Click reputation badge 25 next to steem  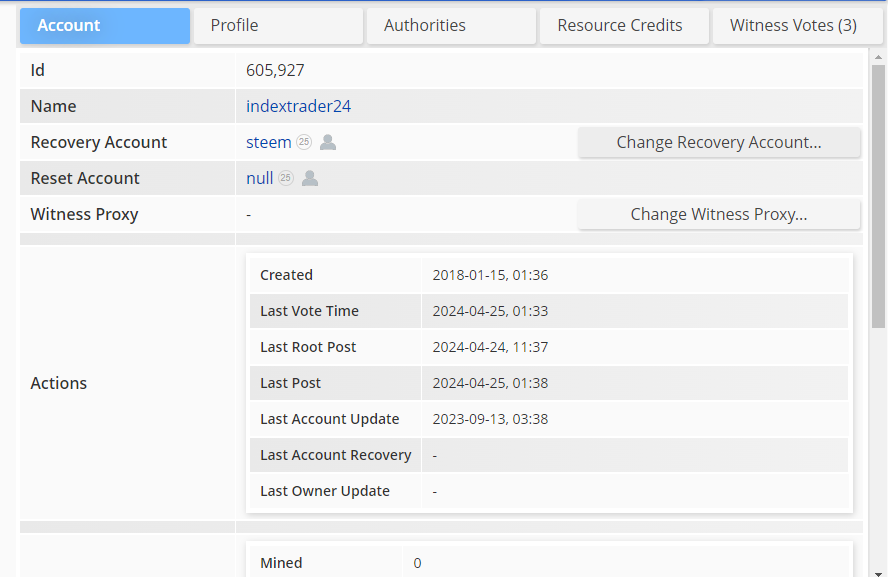pyautogui.click(x=304, y=142)
